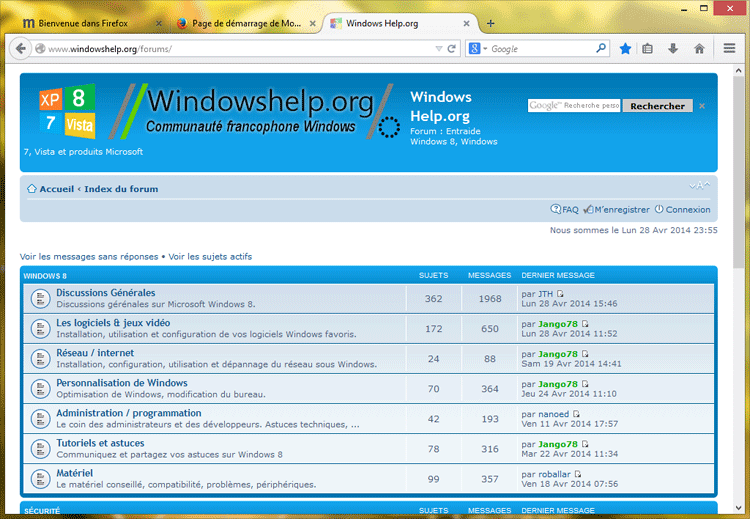750x519 pixels.
Task: Open the Downloads arrow icon
Action: (673, 48)
